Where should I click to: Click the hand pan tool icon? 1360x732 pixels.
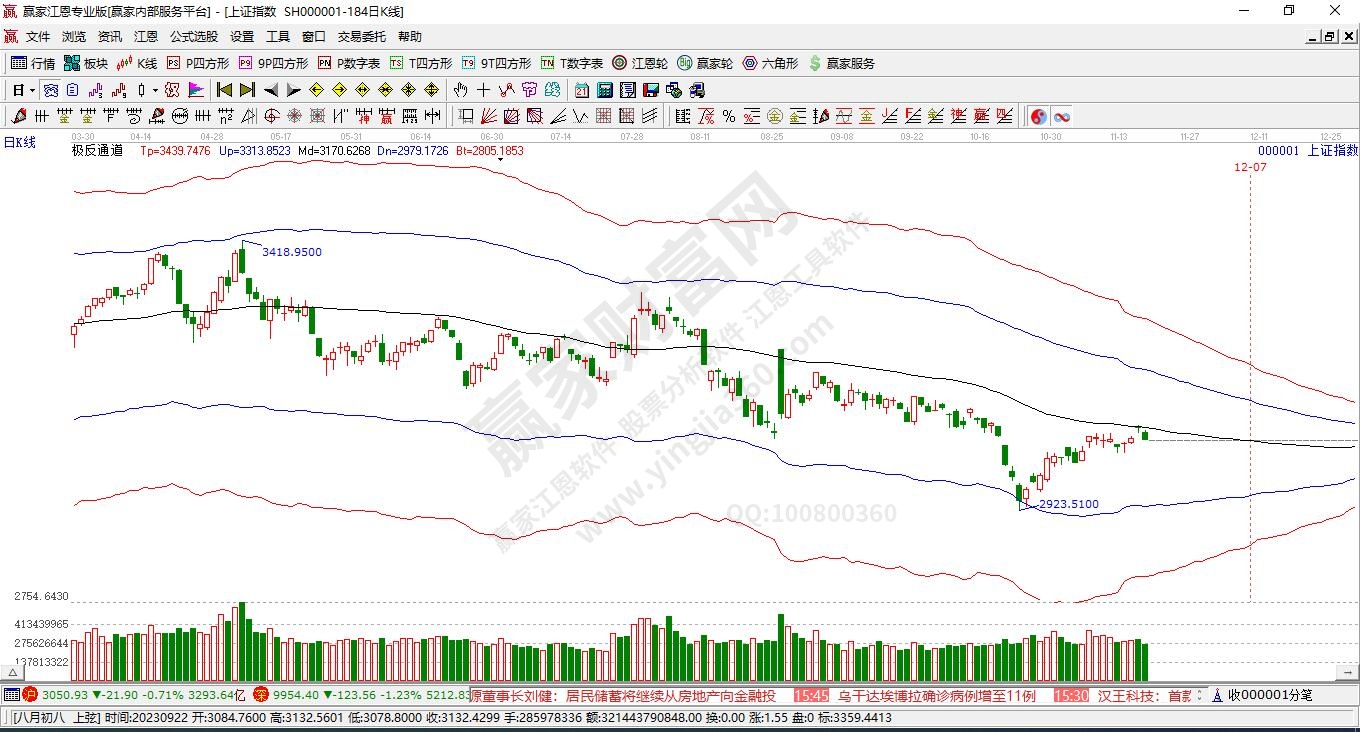click(461, 90)
